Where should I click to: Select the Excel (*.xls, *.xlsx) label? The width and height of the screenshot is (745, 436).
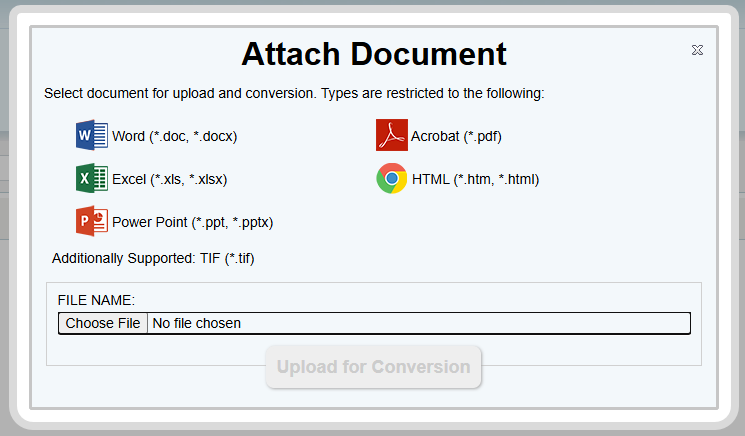click(x=169, y=180)
